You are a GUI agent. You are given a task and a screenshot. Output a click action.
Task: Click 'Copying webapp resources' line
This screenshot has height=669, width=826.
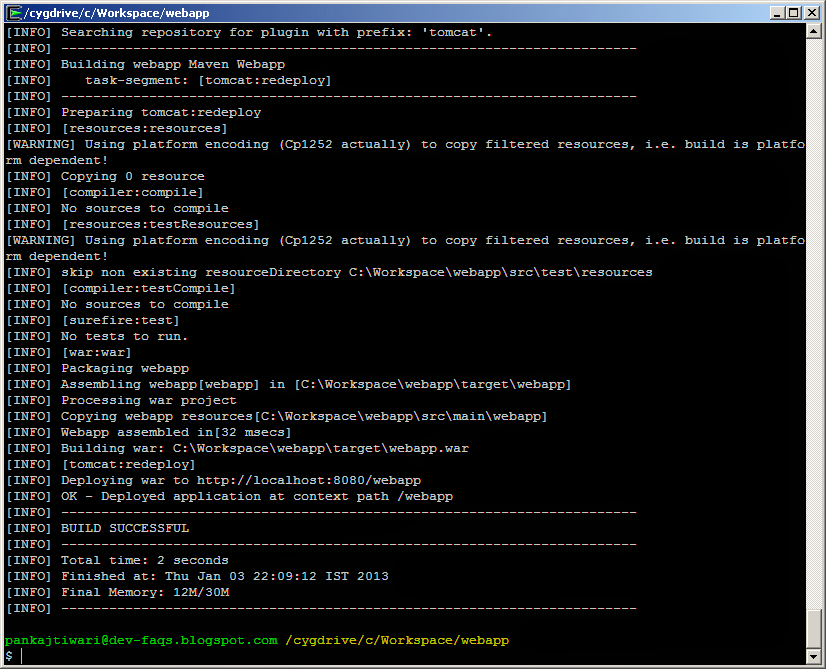pyautogui.click(x=277, y=416)
